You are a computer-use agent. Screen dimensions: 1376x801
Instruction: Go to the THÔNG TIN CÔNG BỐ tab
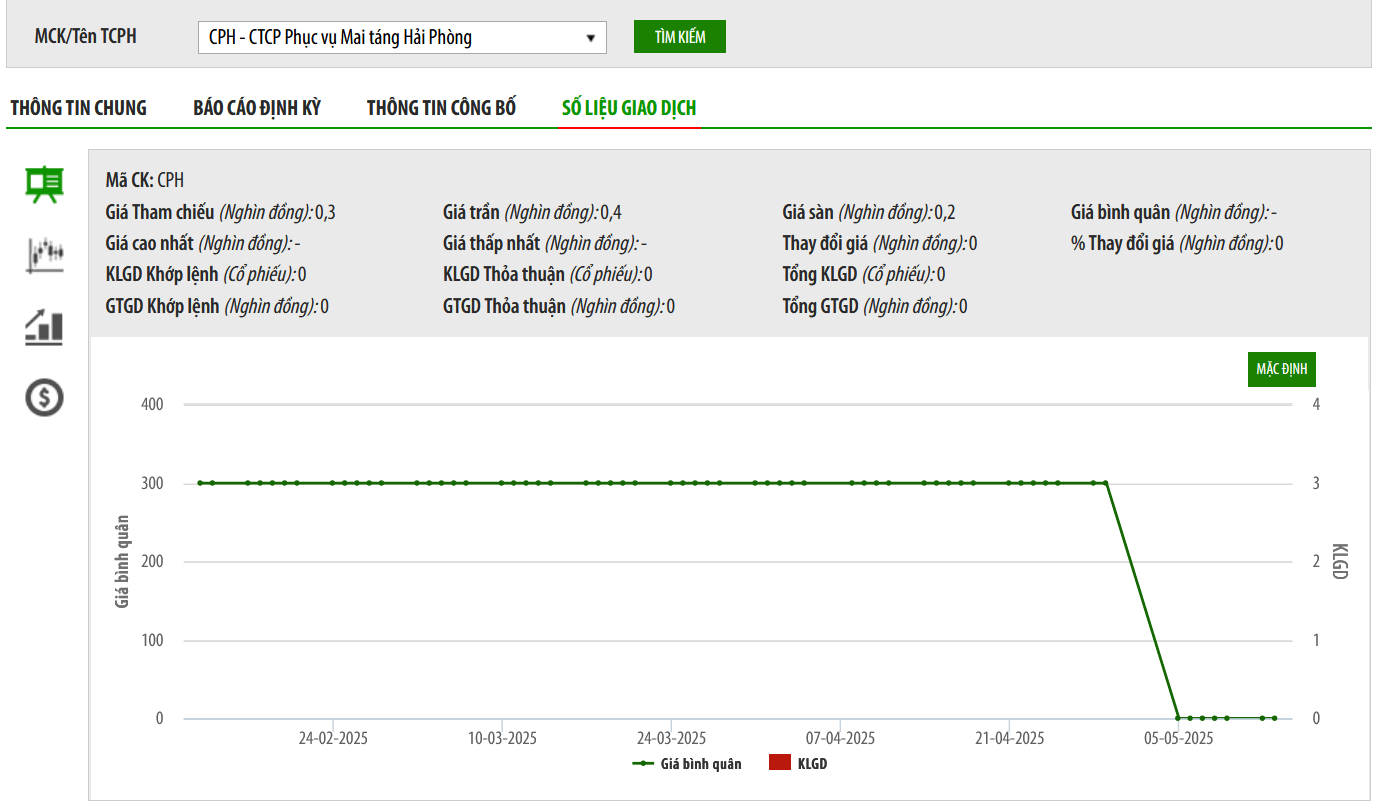pos(441,108)
